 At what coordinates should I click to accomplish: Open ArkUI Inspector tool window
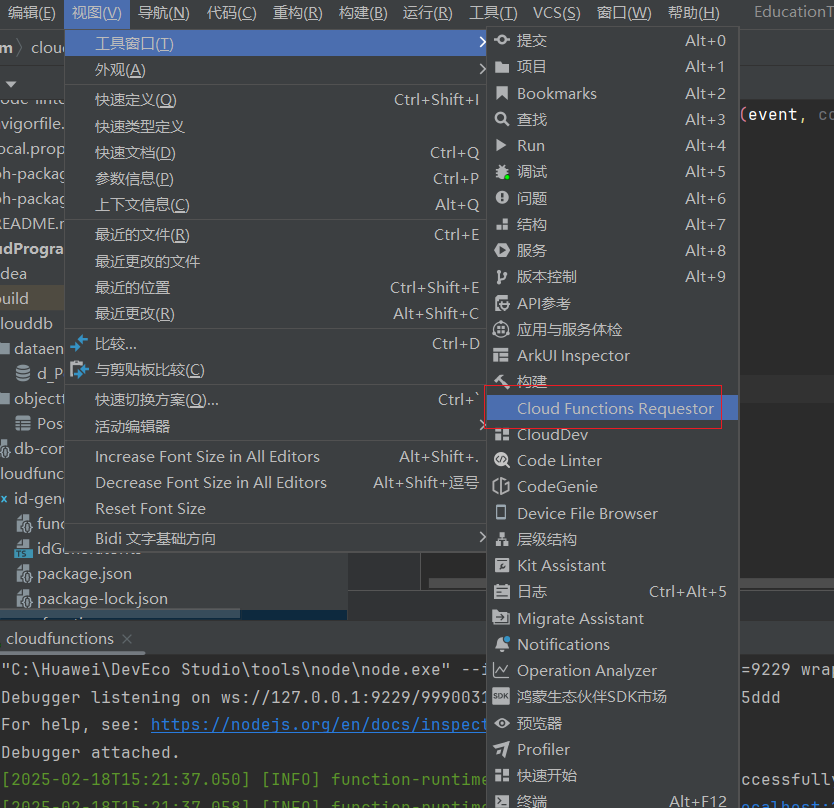click(612, 355)
